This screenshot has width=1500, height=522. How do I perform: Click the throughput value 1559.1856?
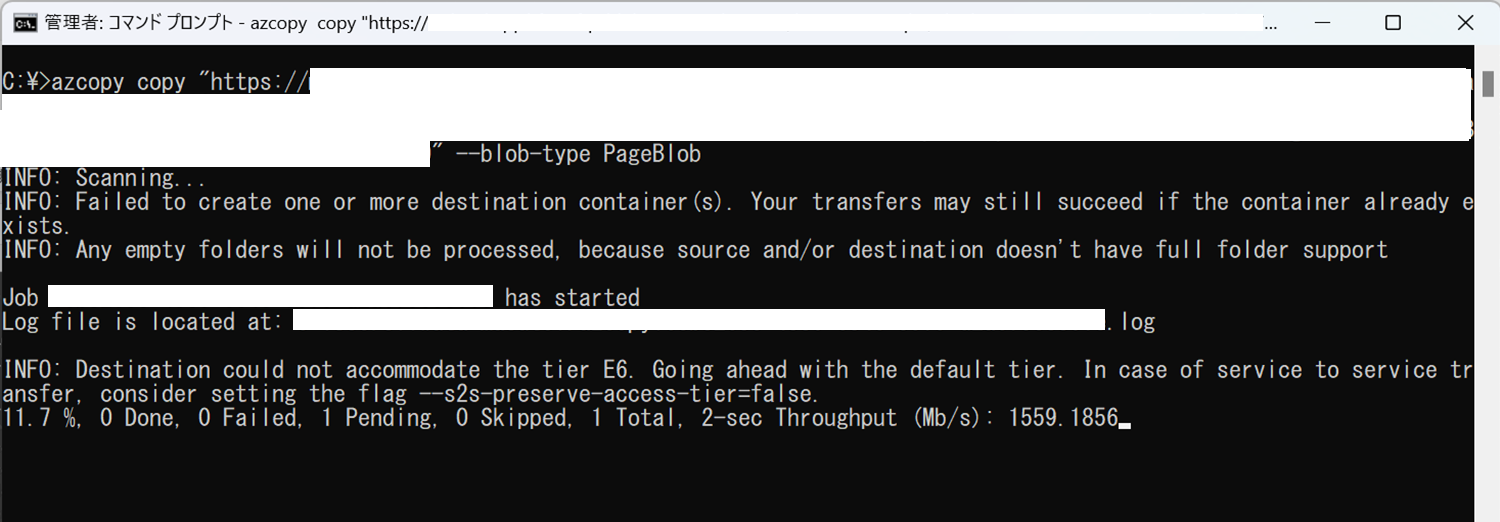click(x=1063, y=417)
